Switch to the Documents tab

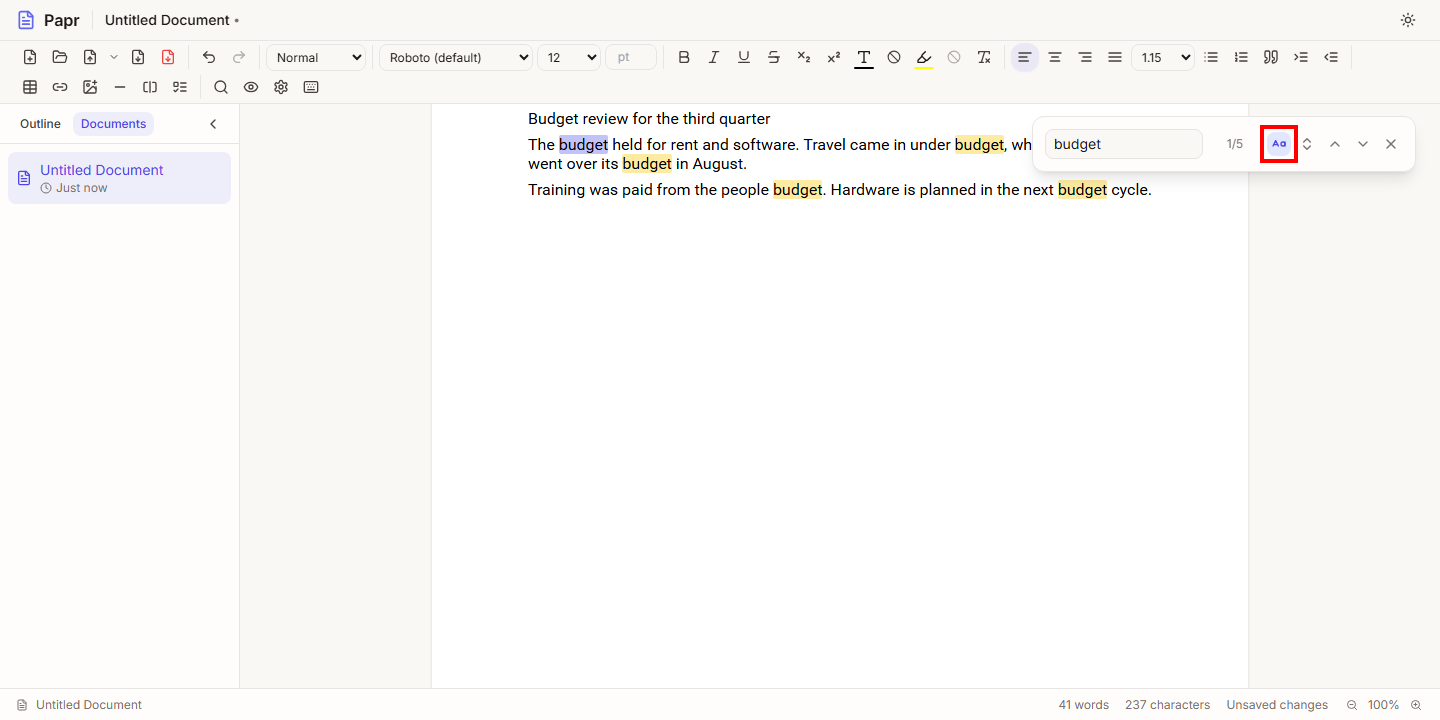114,124
